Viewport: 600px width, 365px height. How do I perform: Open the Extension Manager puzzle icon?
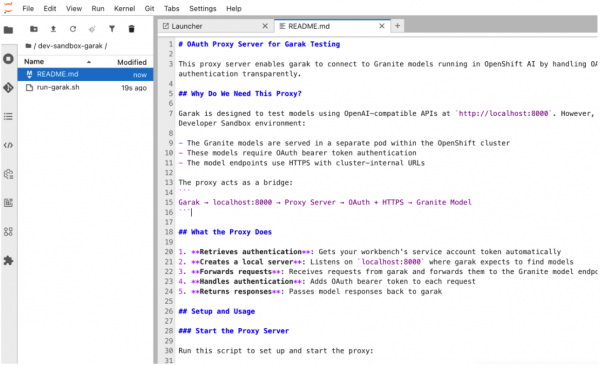click(8, 261)
